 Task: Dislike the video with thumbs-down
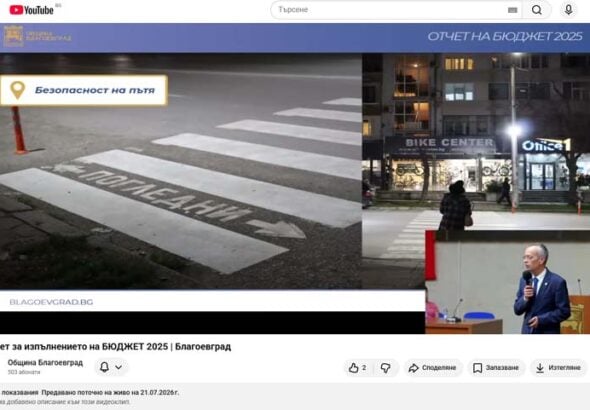385,367
